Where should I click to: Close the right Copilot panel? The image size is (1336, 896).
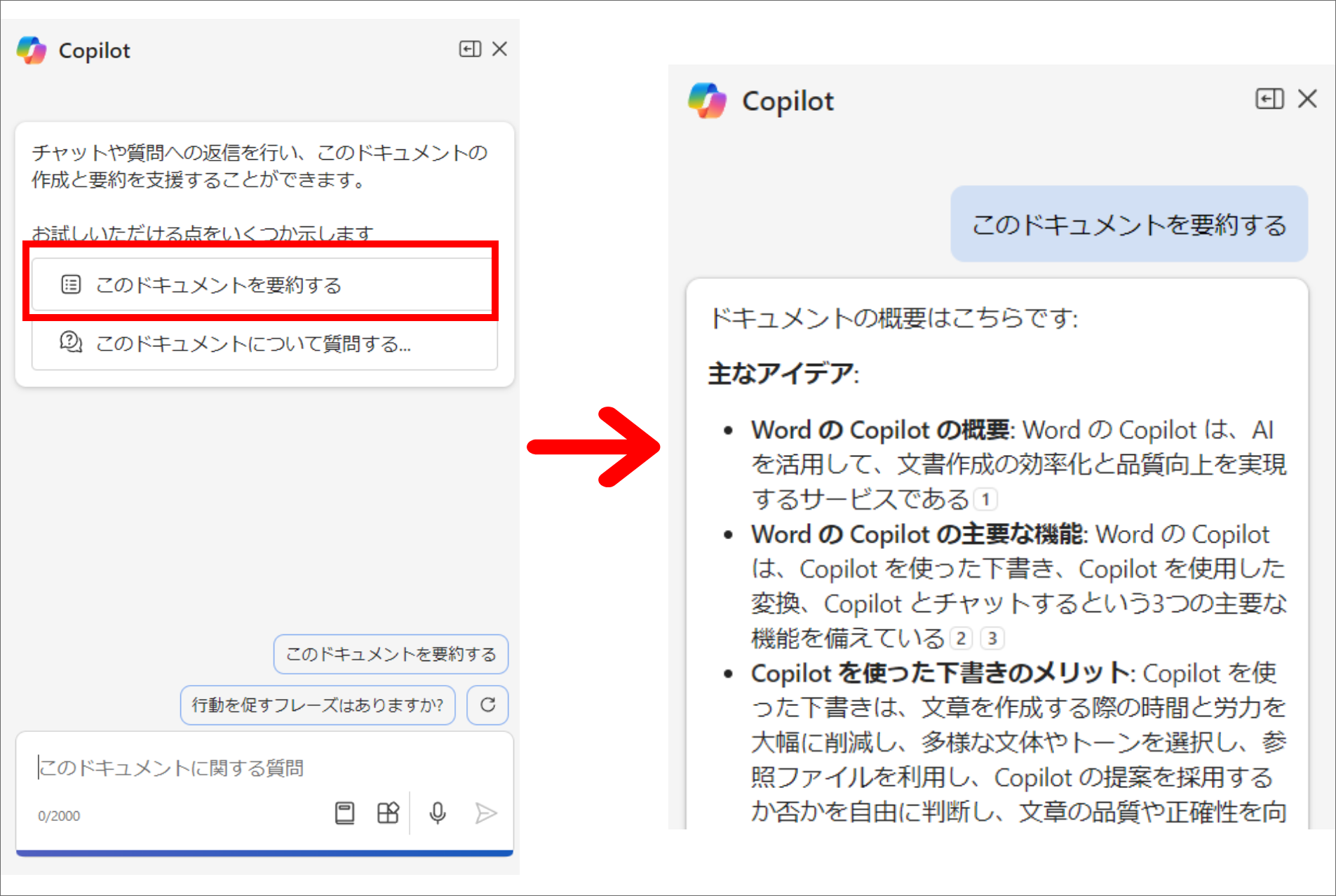[1307, 99]
